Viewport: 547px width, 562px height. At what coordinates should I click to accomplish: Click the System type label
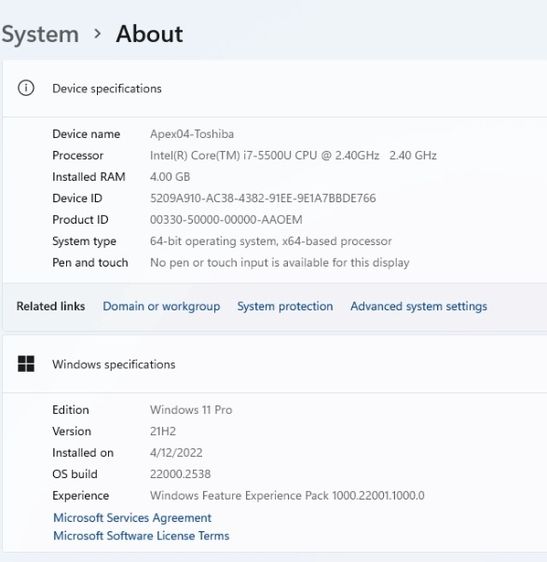(x=84, y=241)
